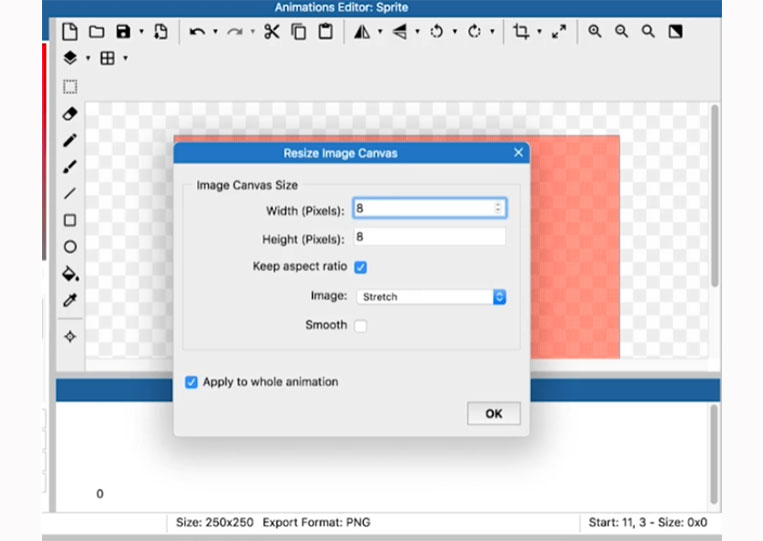Save the sprite using the floppy disk icon
This screenshot has height=541, width=763.
123,32
